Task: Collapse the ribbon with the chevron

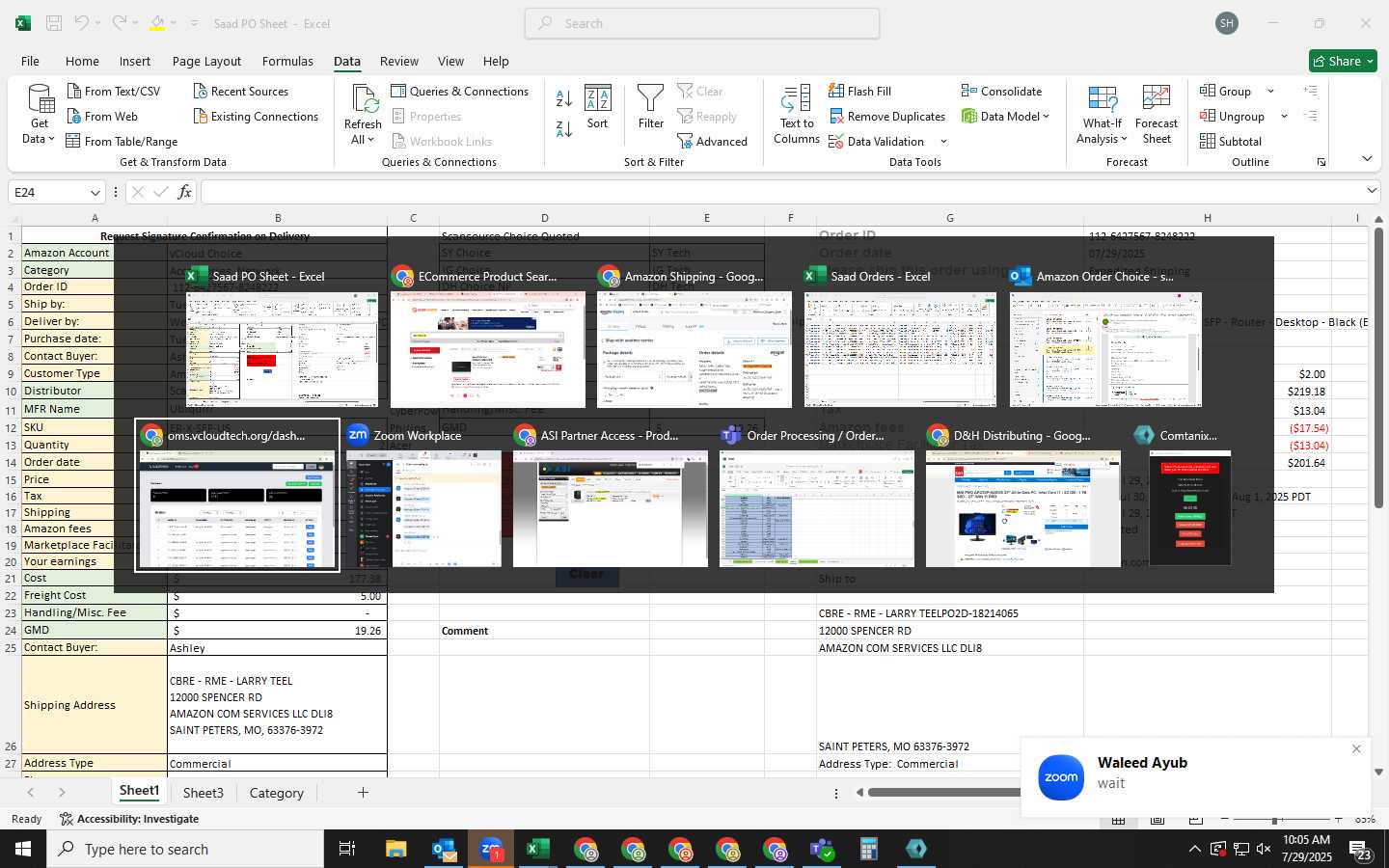Action: [1367, 159]
